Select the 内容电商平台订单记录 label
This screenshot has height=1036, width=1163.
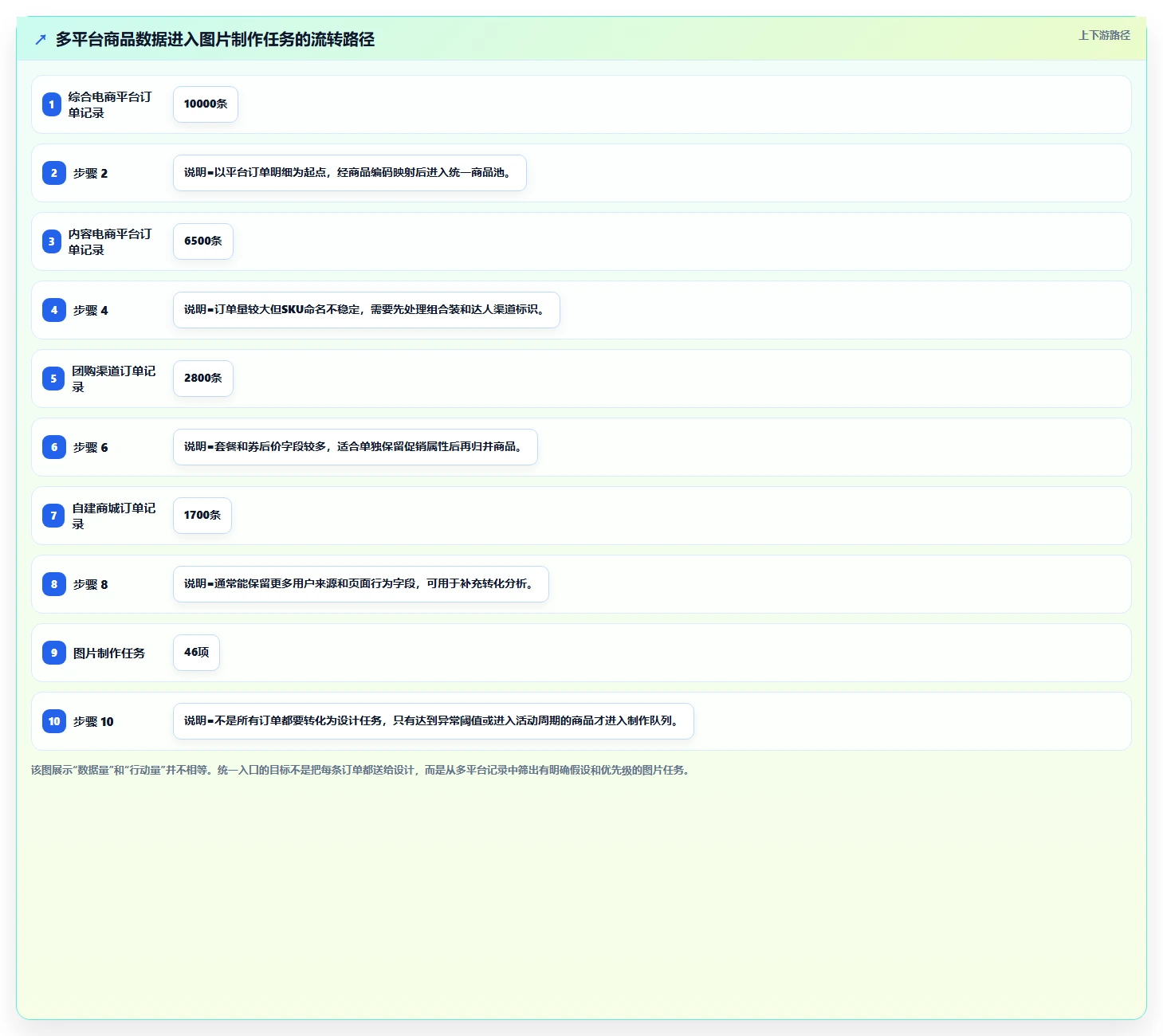[x=110, y=241]
